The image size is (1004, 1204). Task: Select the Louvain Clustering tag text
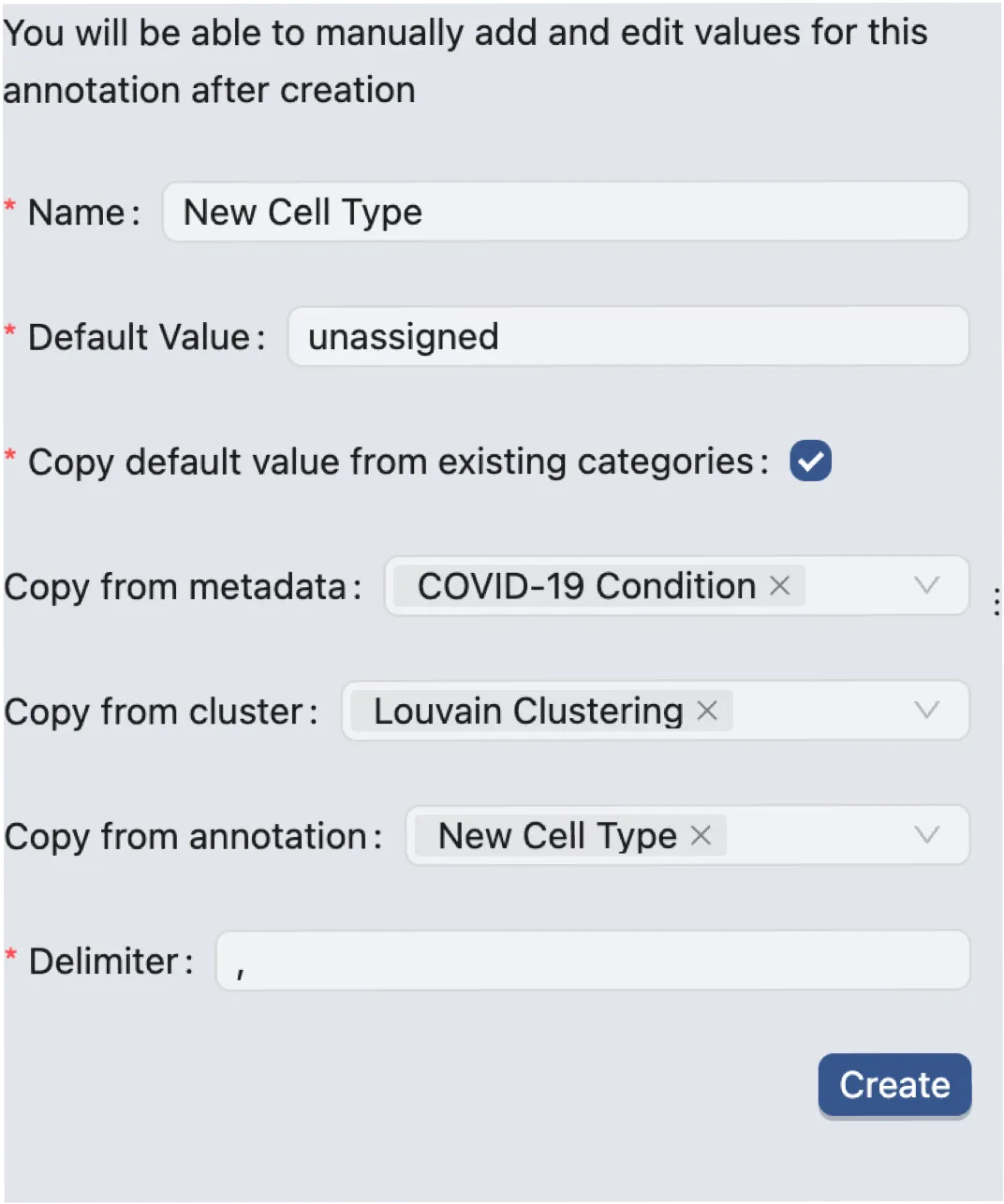[x=527, y=710]
